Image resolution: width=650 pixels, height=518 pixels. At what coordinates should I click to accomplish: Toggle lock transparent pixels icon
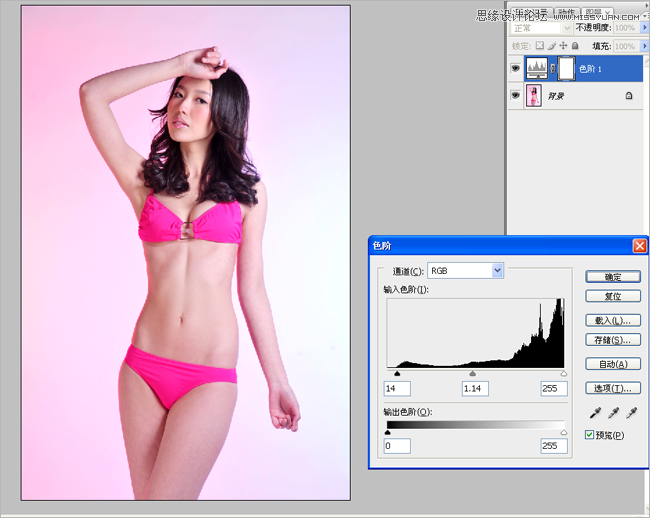click(539, 46)
